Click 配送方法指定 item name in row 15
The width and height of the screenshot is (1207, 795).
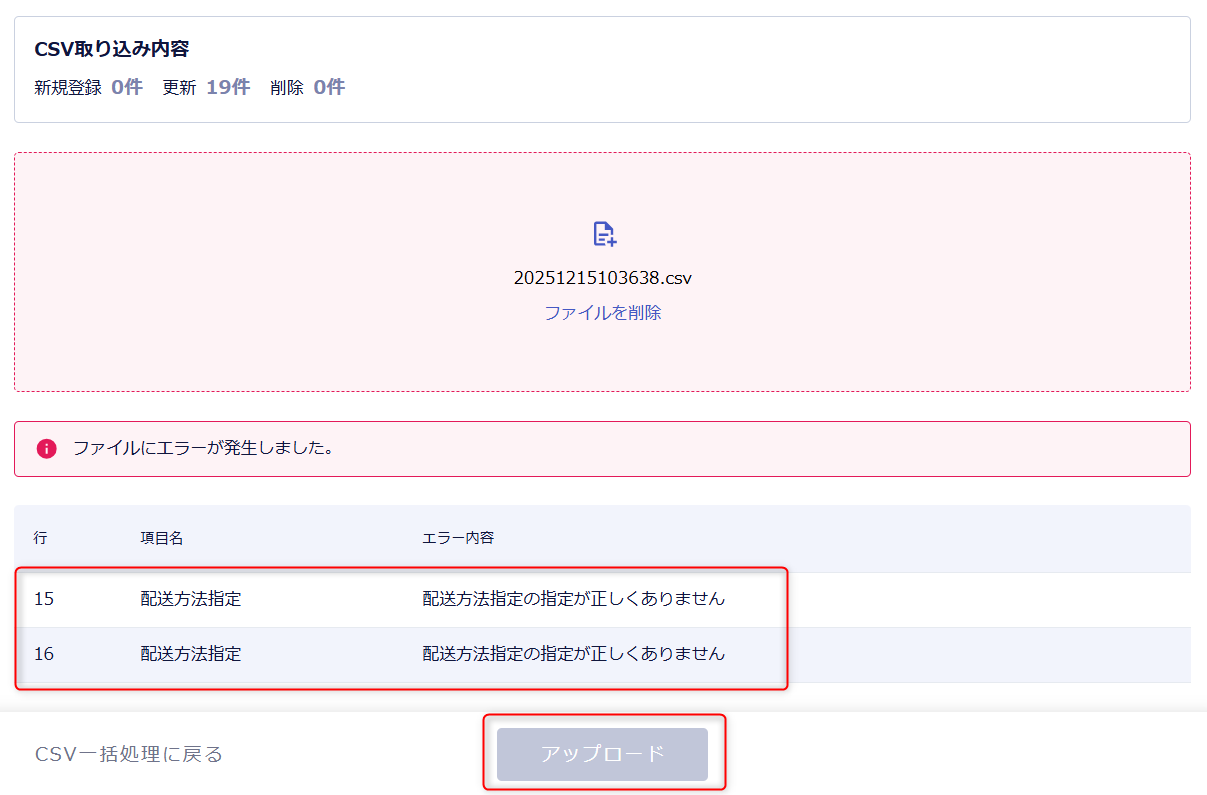pyautogui.click(x=191, y=600)
